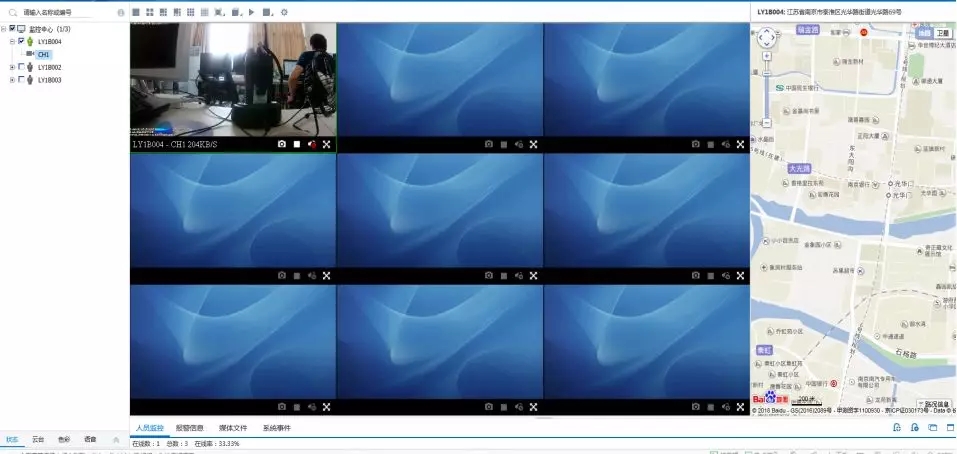957x454 pixels.
Task: Stop the LY1B004 CH1 video stream
Action: [297, 144]
